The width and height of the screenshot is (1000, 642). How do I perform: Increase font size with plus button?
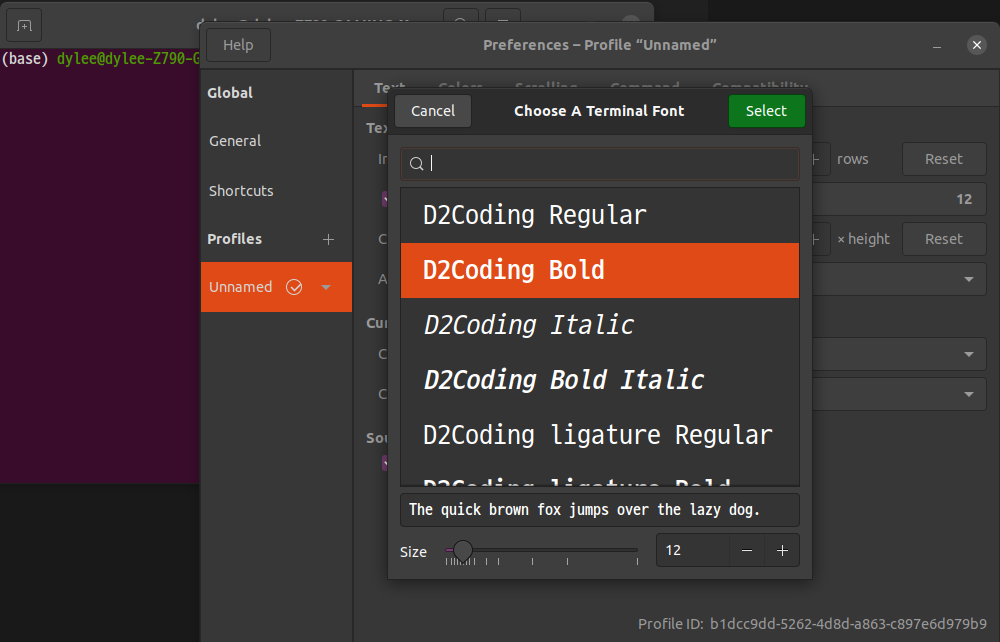click(x=782, y=550)
